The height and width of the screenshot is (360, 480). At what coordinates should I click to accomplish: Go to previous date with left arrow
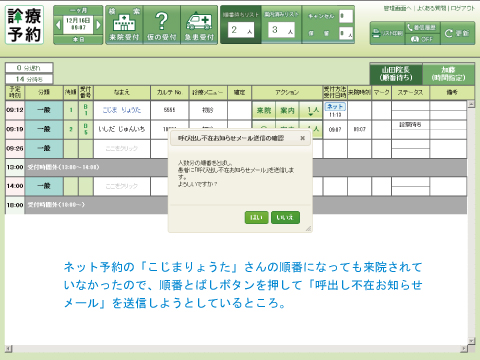58,25
